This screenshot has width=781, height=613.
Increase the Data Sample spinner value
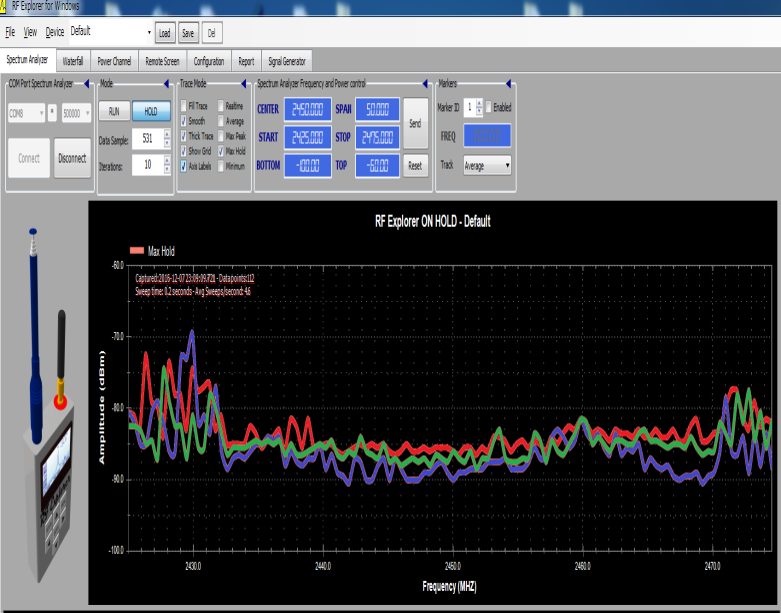click(166, 134)
